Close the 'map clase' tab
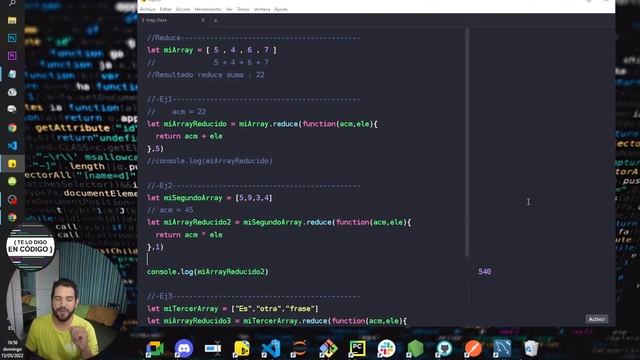This screenshot has height=360, width=640. point(203,20)
